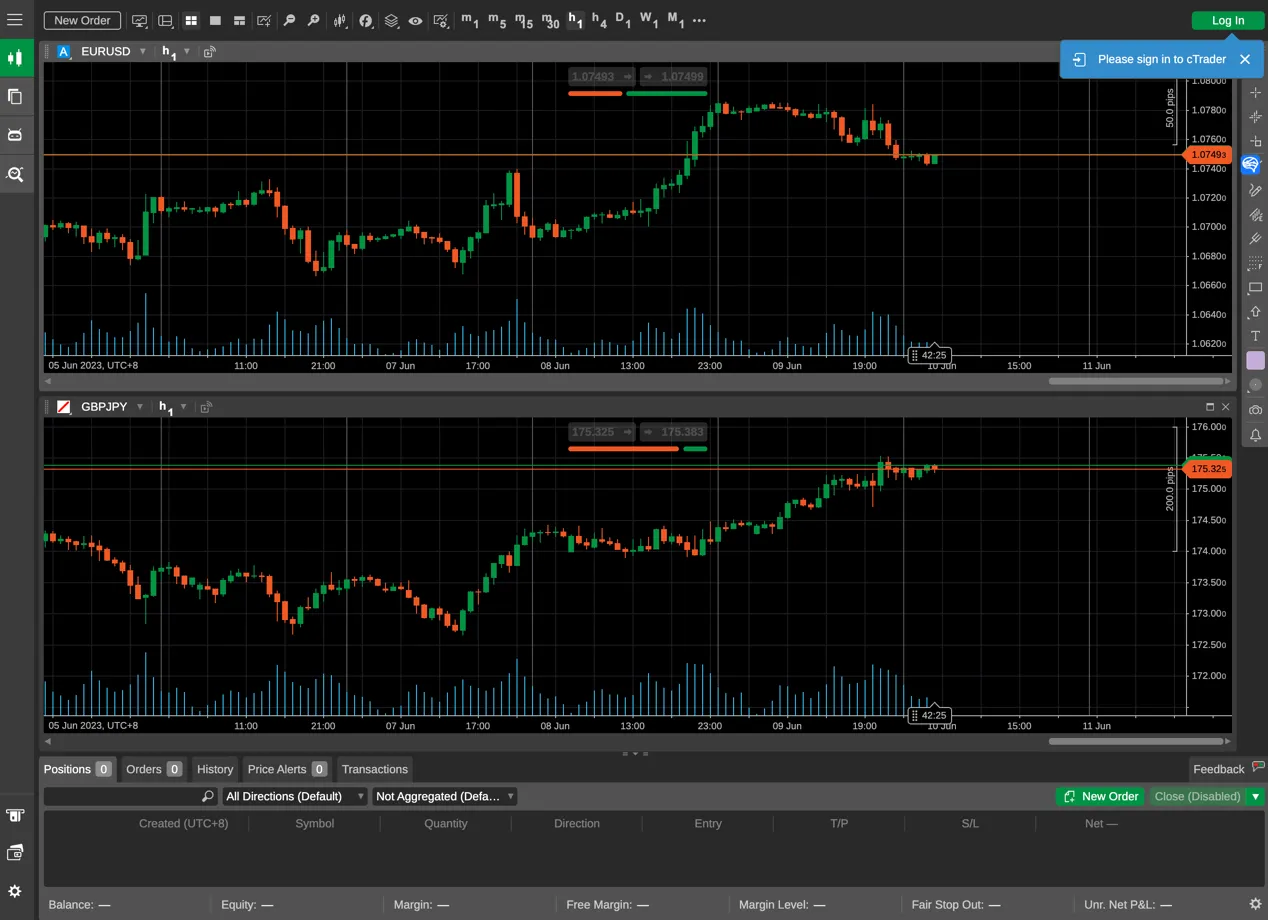Image resolution: width=1268 pixels, height=920 pixels.
Task: Select the h4 timeframe
Action: [599, 20]
